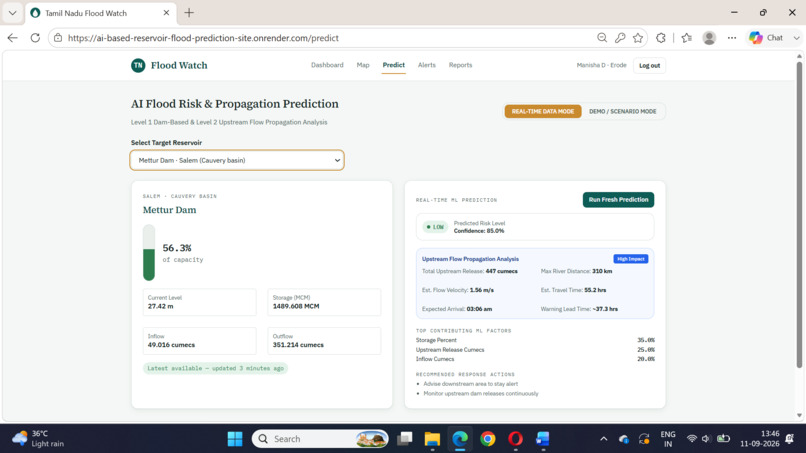Launch Google Chrome from the taskbar
Viewport: 806px width, 453px height.
487,439
